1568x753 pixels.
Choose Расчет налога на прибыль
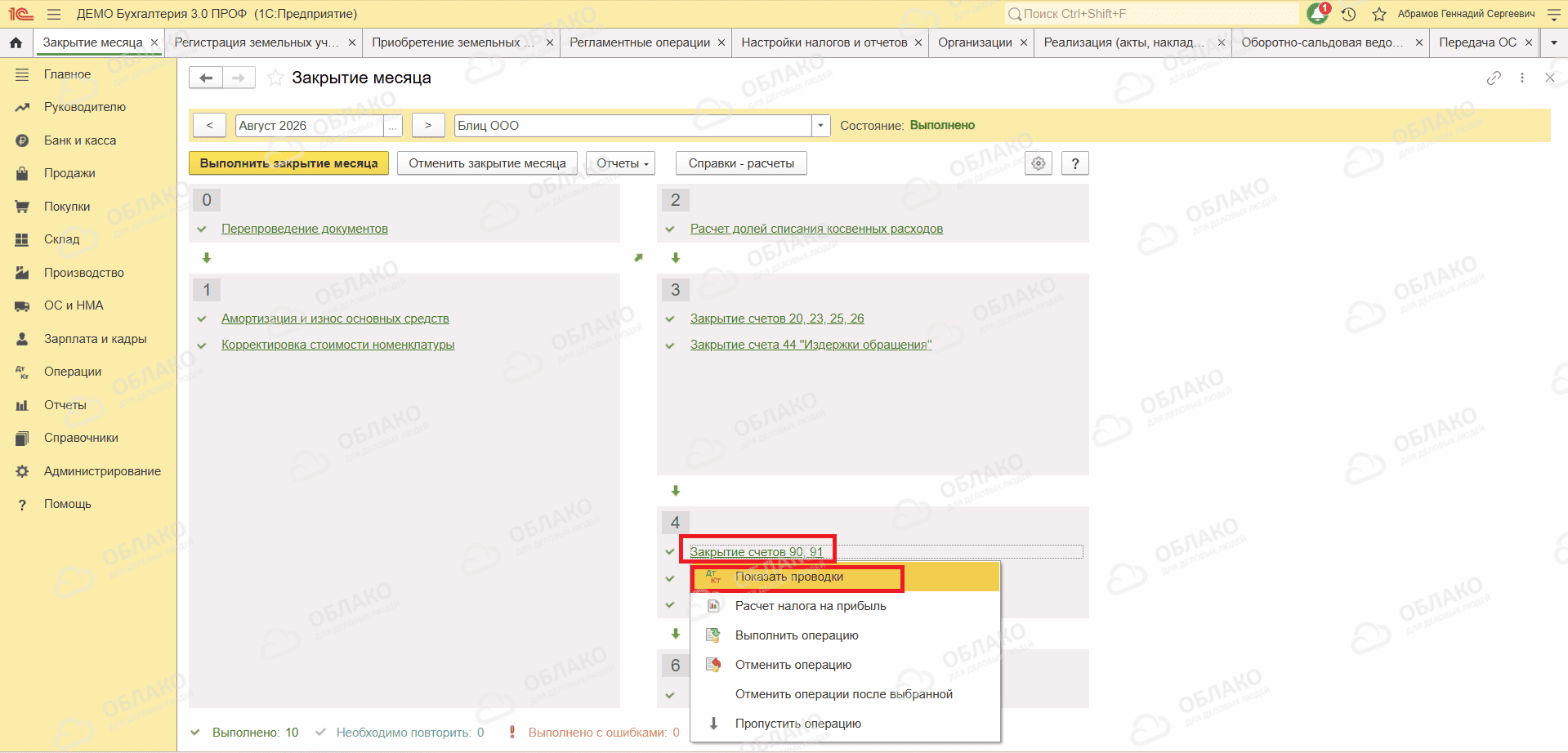point(845,606)
